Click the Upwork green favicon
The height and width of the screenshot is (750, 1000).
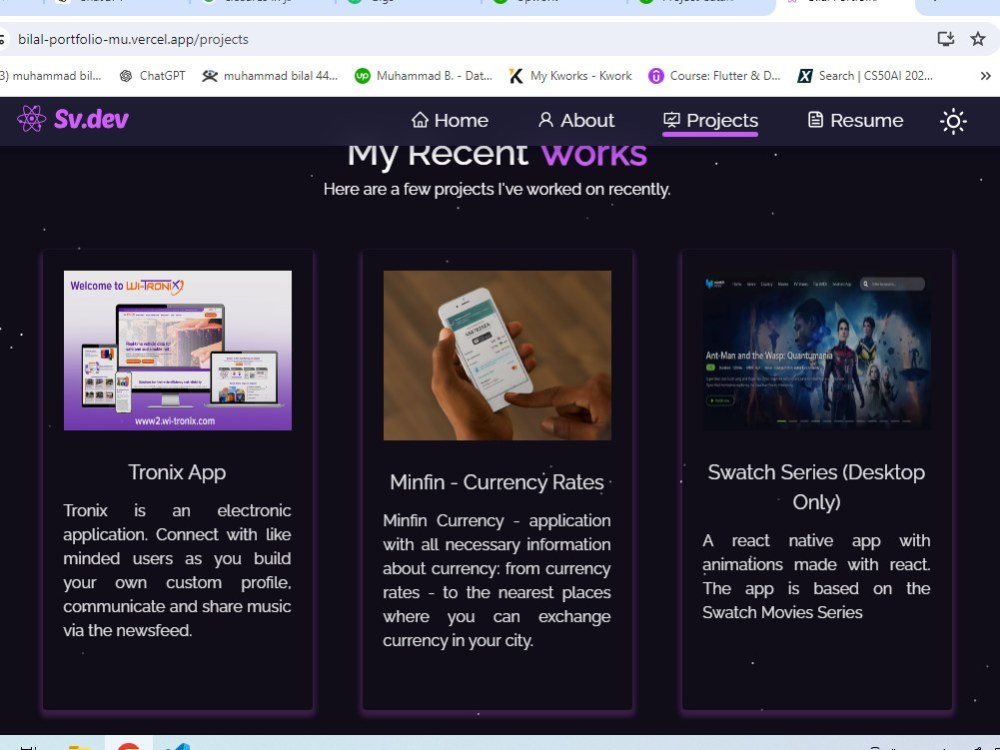(362, 76)
